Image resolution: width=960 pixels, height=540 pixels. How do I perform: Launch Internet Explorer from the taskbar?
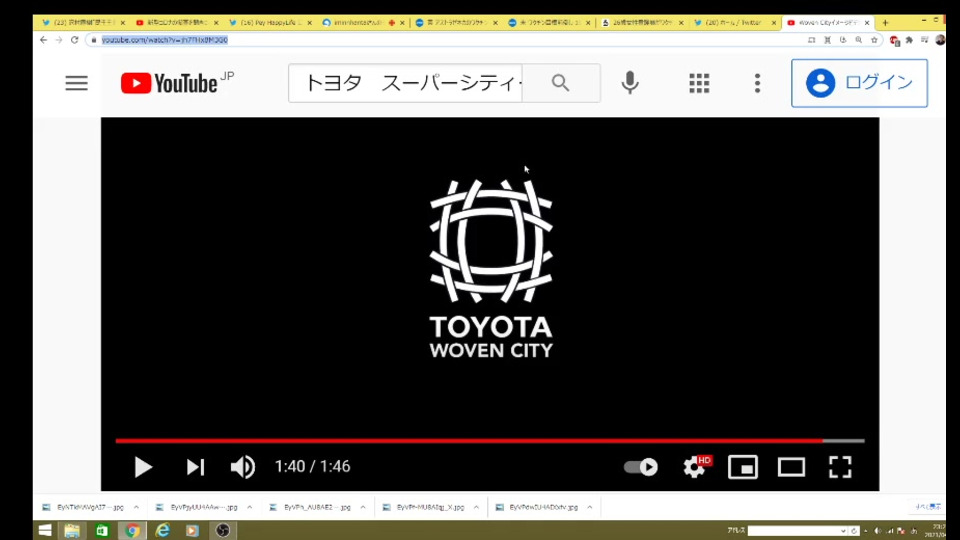click(x=162, y=530)
